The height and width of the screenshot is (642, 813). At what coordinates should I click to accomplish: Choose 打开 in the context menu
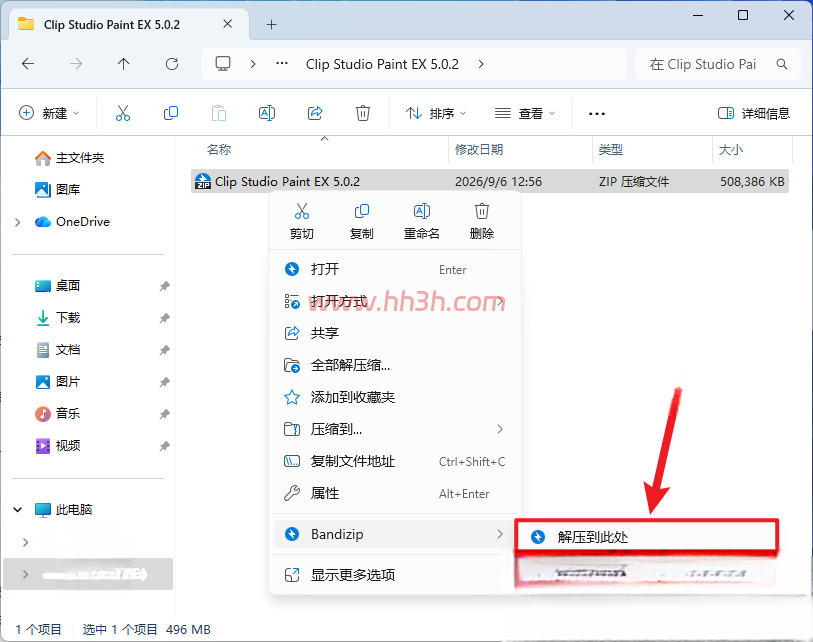tap(395, 269)
